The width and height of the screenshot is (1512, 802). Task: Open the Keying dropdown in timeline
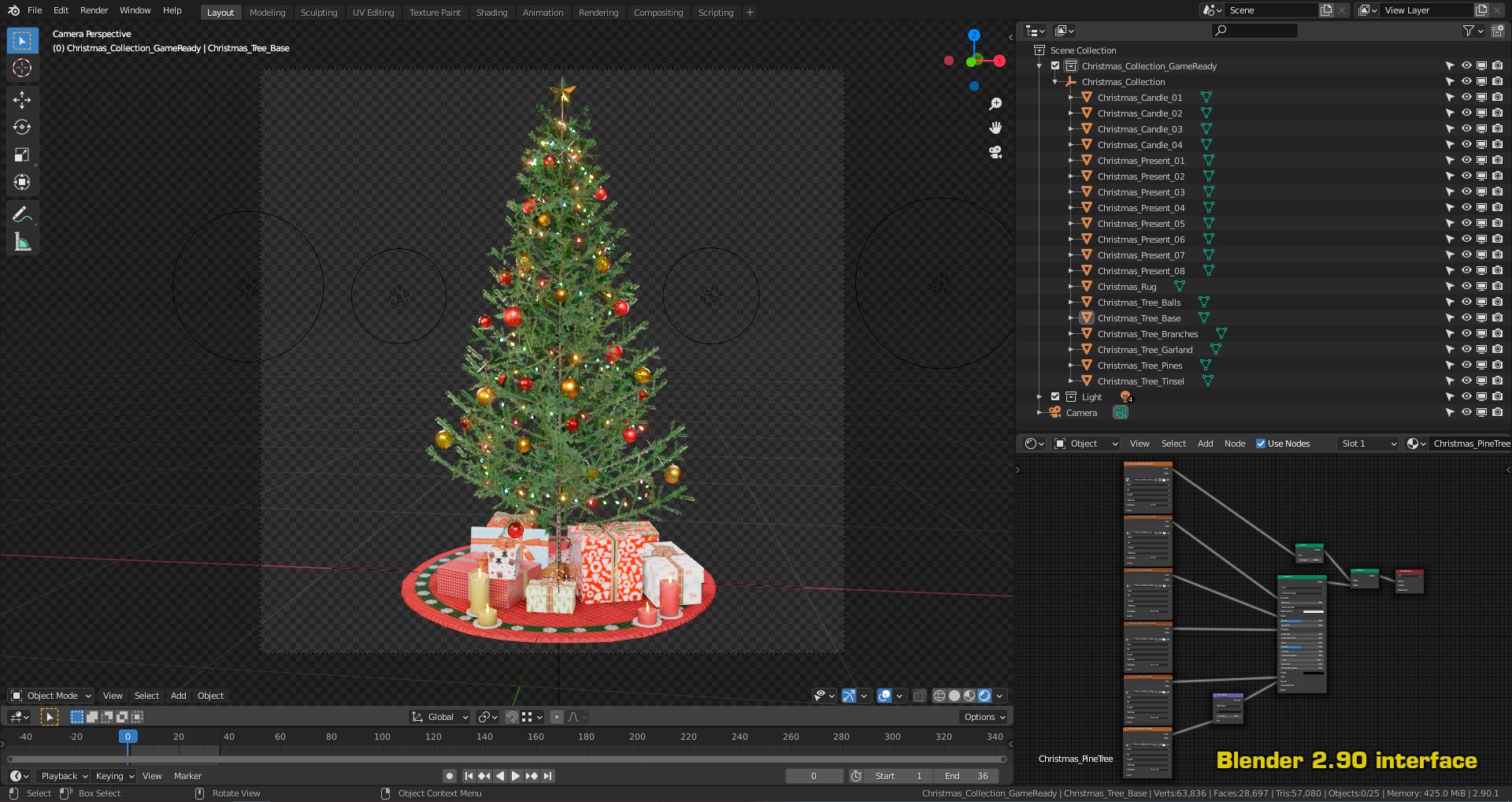click(x=115, y=776)
